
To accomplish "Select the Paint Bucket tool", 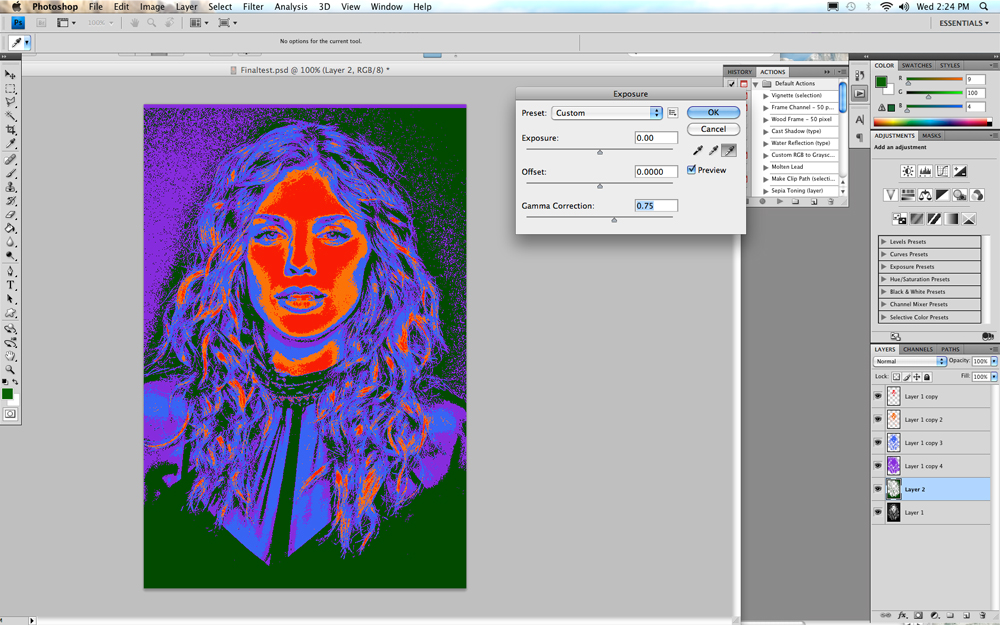I will (x=10, y=228).
